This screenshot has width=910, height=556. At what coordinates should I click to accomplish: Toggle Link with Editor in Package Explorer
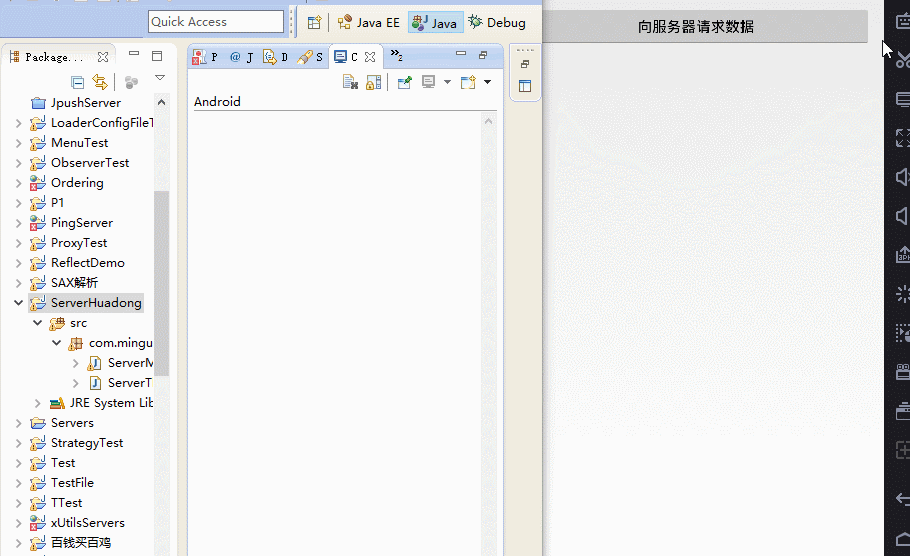[100, 82]
